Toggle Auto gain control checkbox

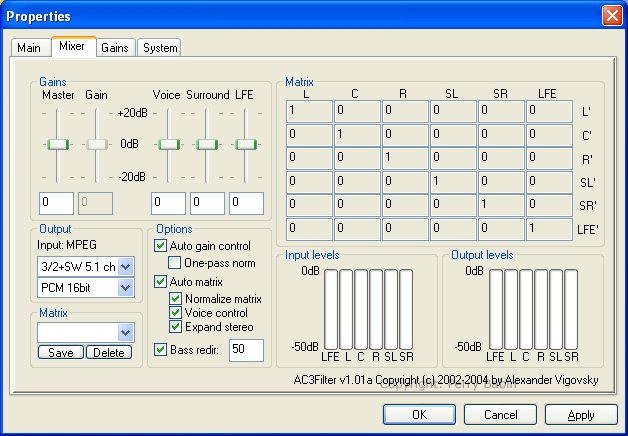click(161, 246)
